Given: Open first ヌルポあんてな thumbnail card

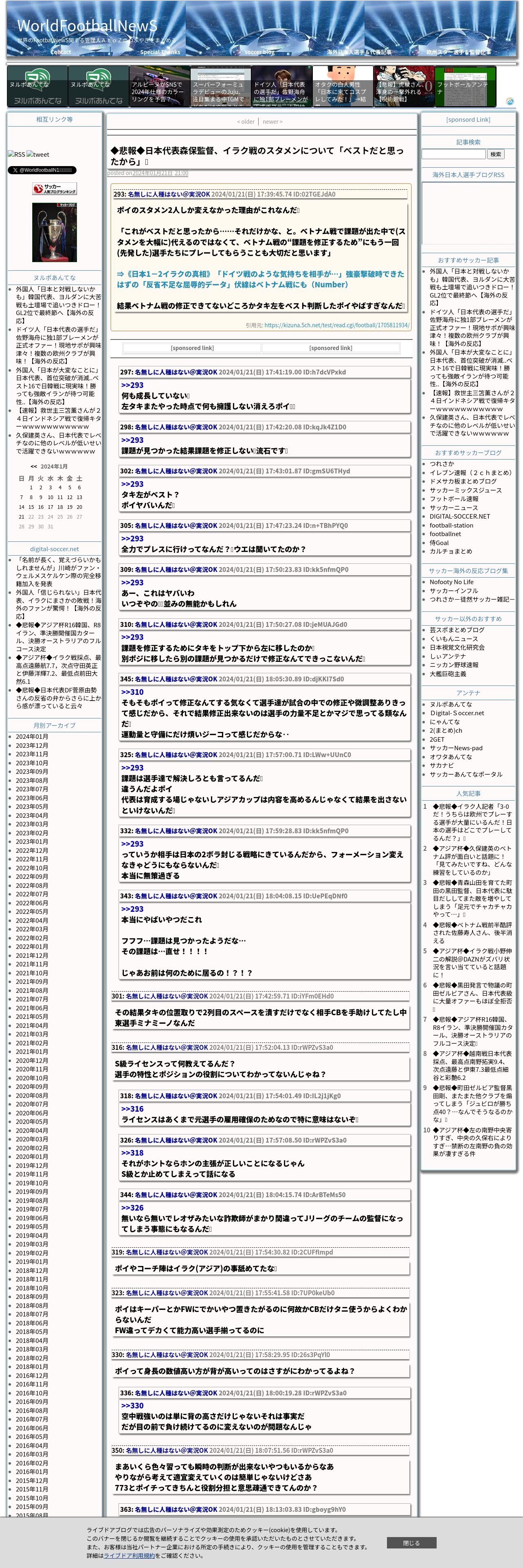Looking at the screenshot, I should tap(38, 86).
